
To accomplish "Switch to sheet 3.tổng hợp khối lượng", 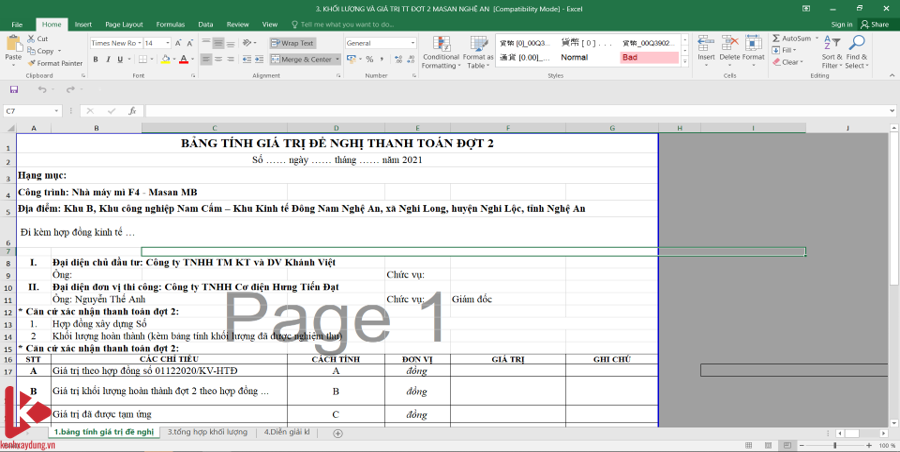I will [207, 432].
